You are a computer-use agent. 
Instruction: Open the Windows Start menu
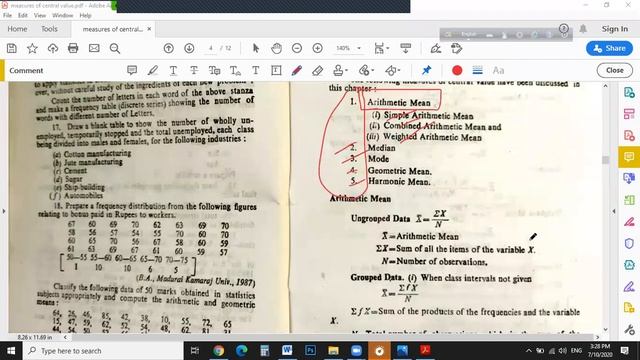pyautogui.click(x=11, y=351)
